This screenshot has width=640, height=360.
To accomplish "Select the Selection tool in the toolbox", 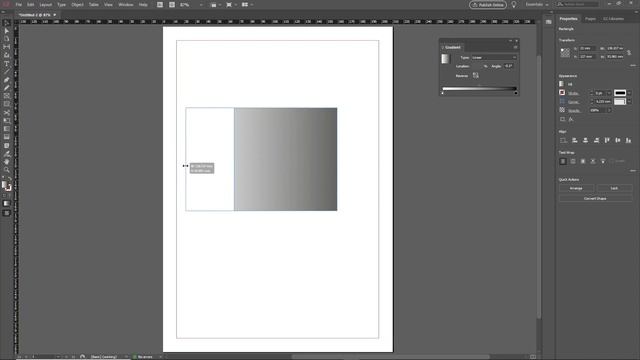I will (7, 23).
